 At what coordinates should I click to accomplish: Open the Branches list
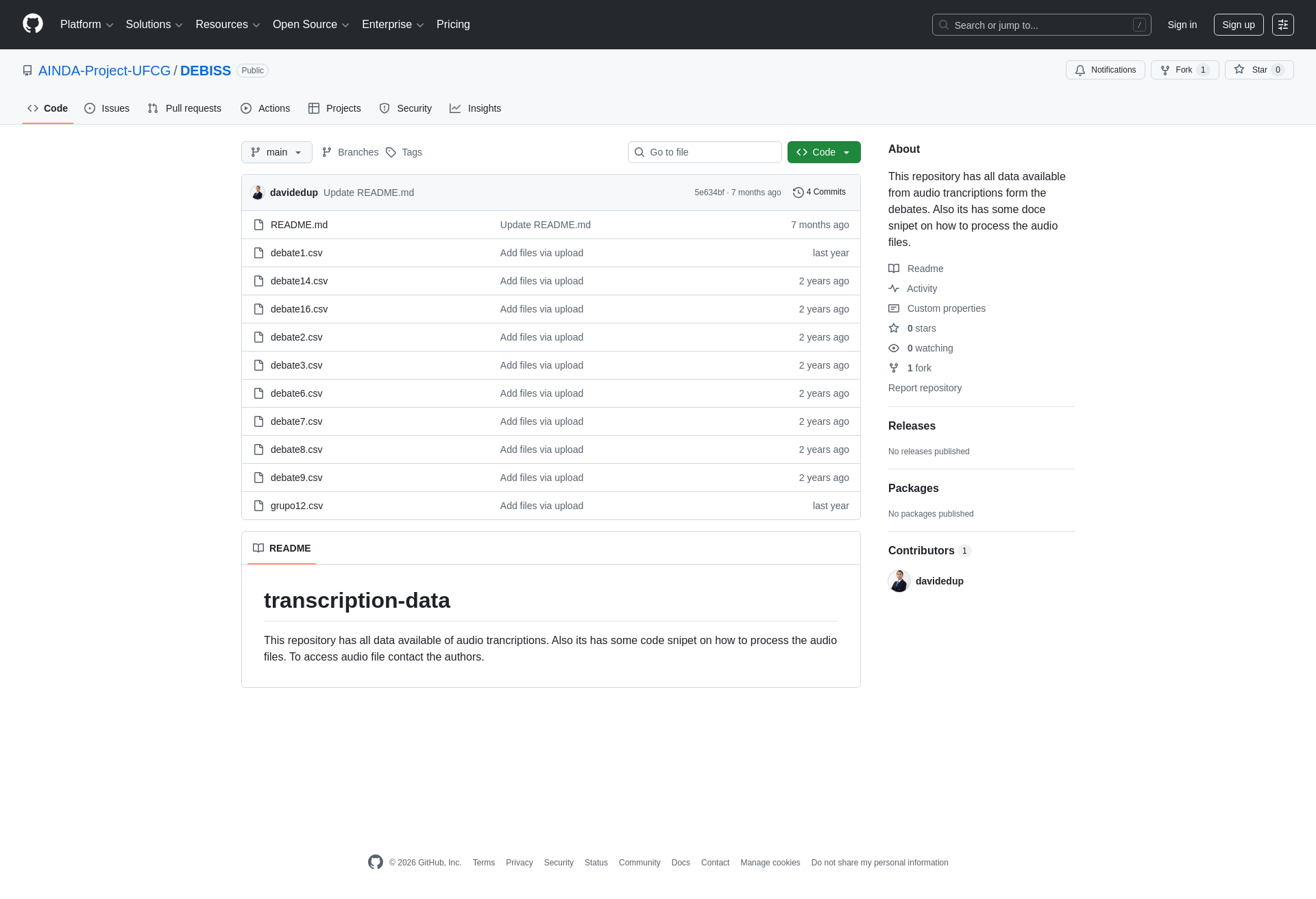coord(350,152)
